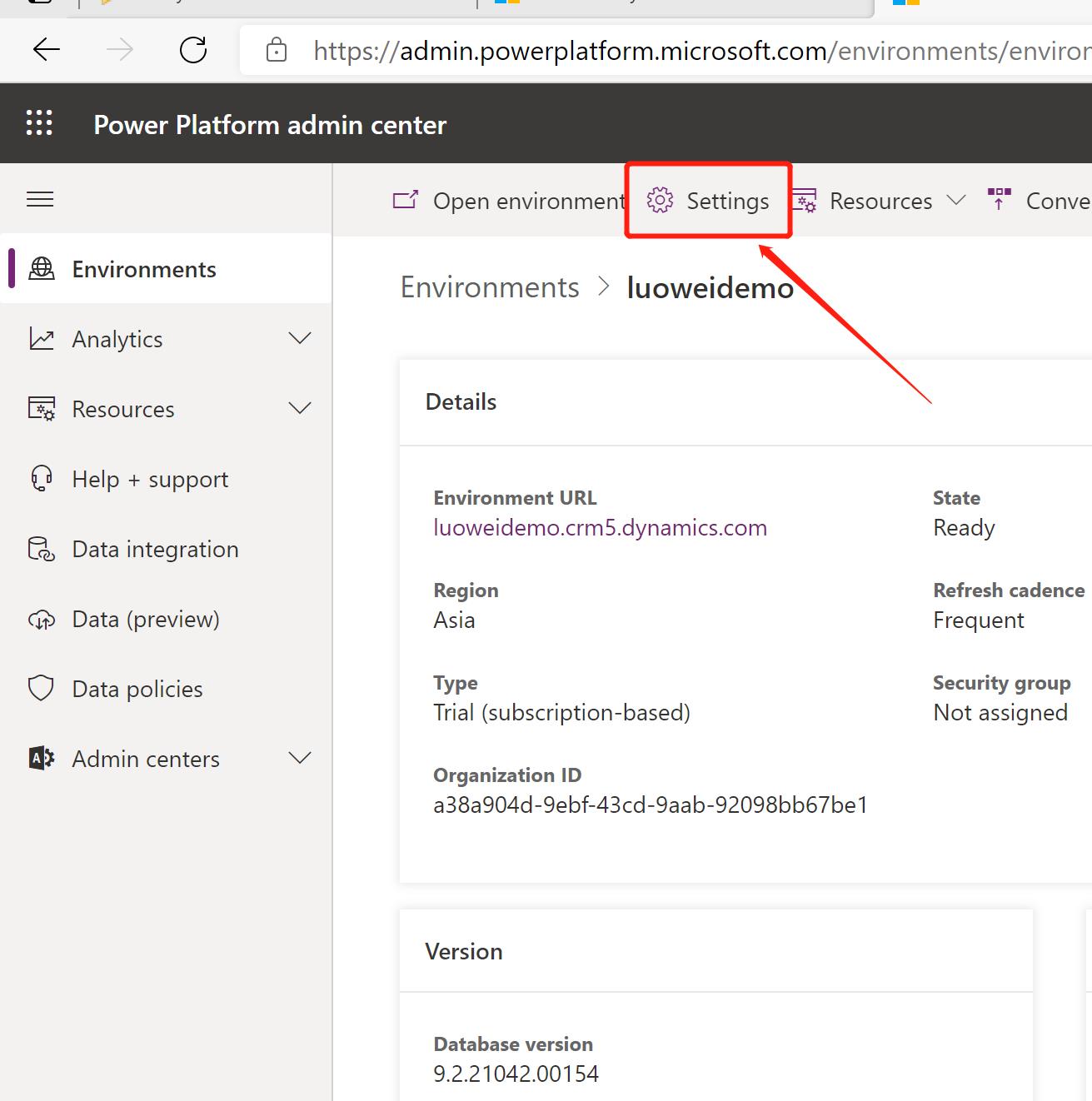Open the toolbar Resources dropdown arrow
Viewport: 1092px width, 1101px height.
(957, 200)
